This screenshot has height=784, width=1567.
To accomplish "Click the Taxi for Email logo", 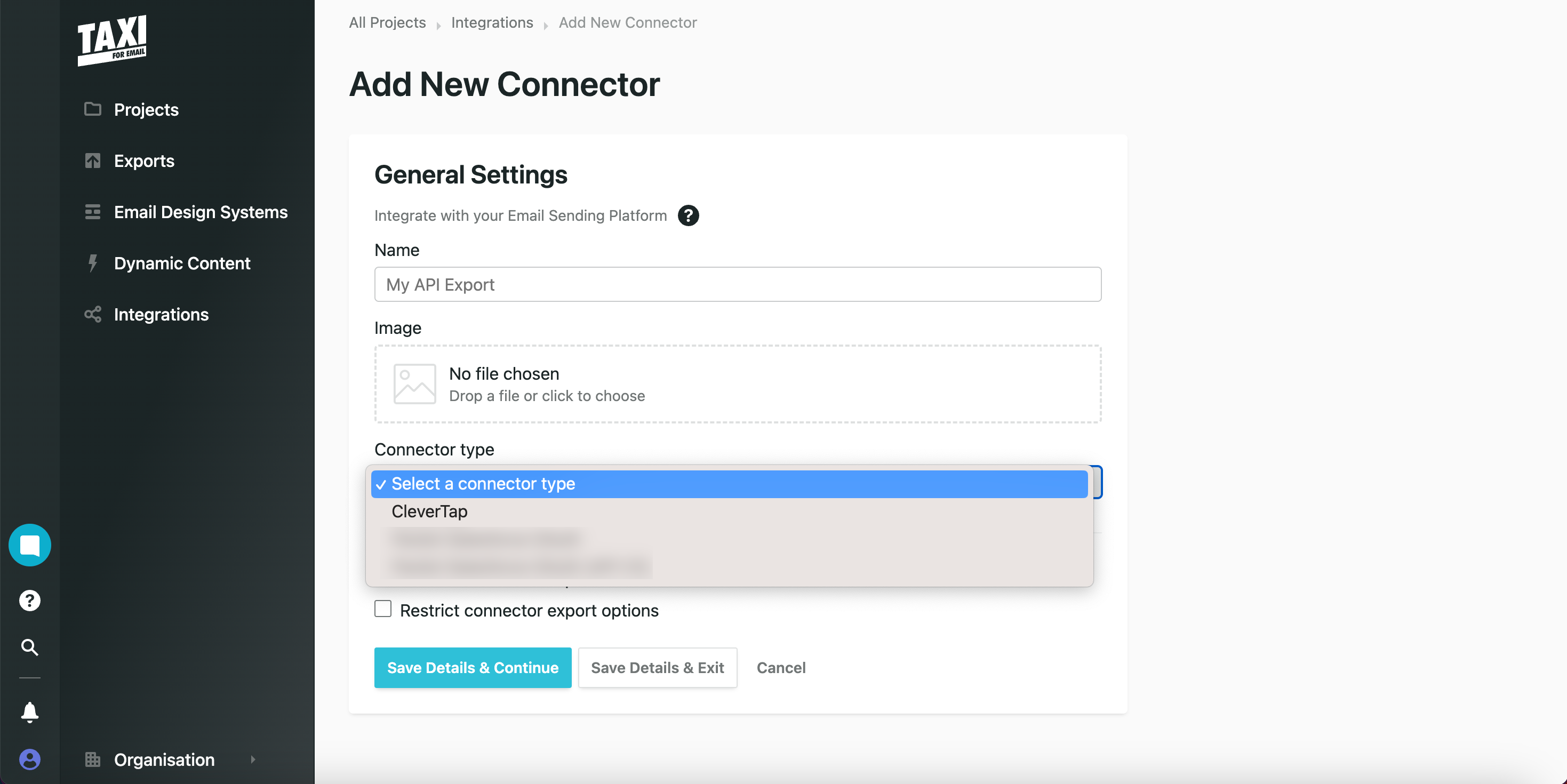I will pos(112,39).
